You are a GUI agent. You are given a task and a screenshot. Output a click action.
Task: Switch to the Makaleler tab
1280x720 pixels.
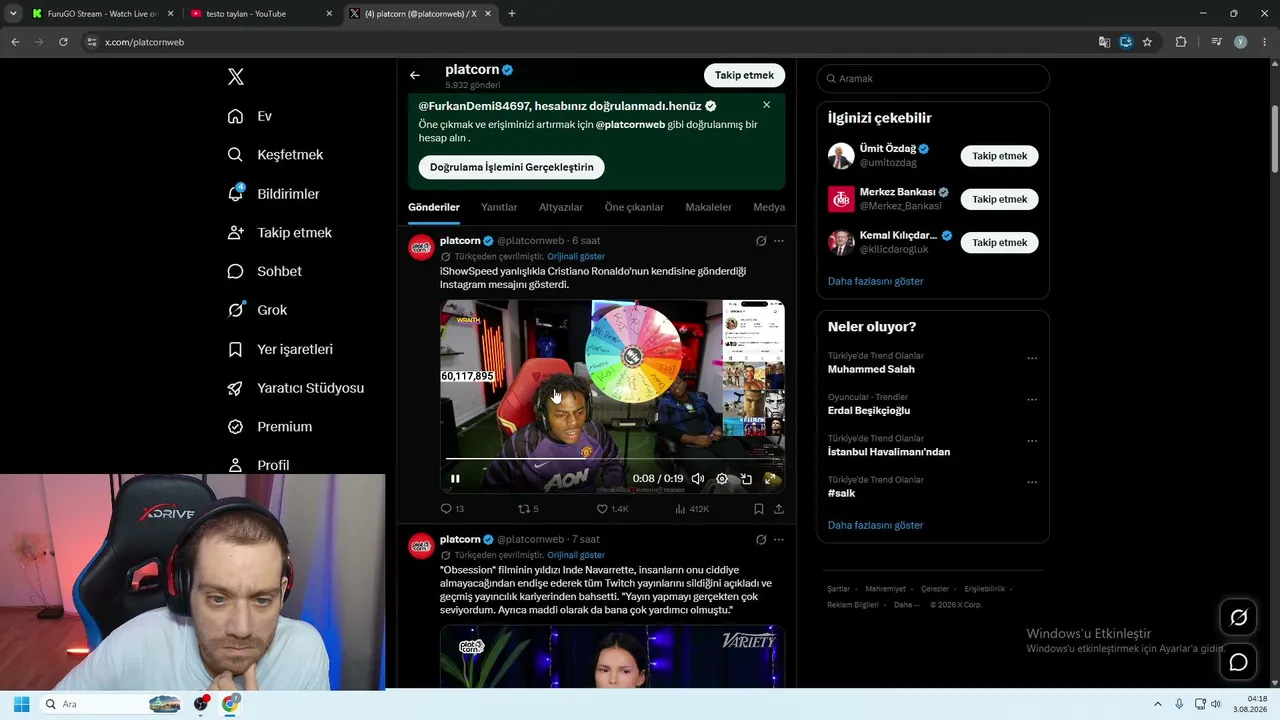click(x=708, y=207)
